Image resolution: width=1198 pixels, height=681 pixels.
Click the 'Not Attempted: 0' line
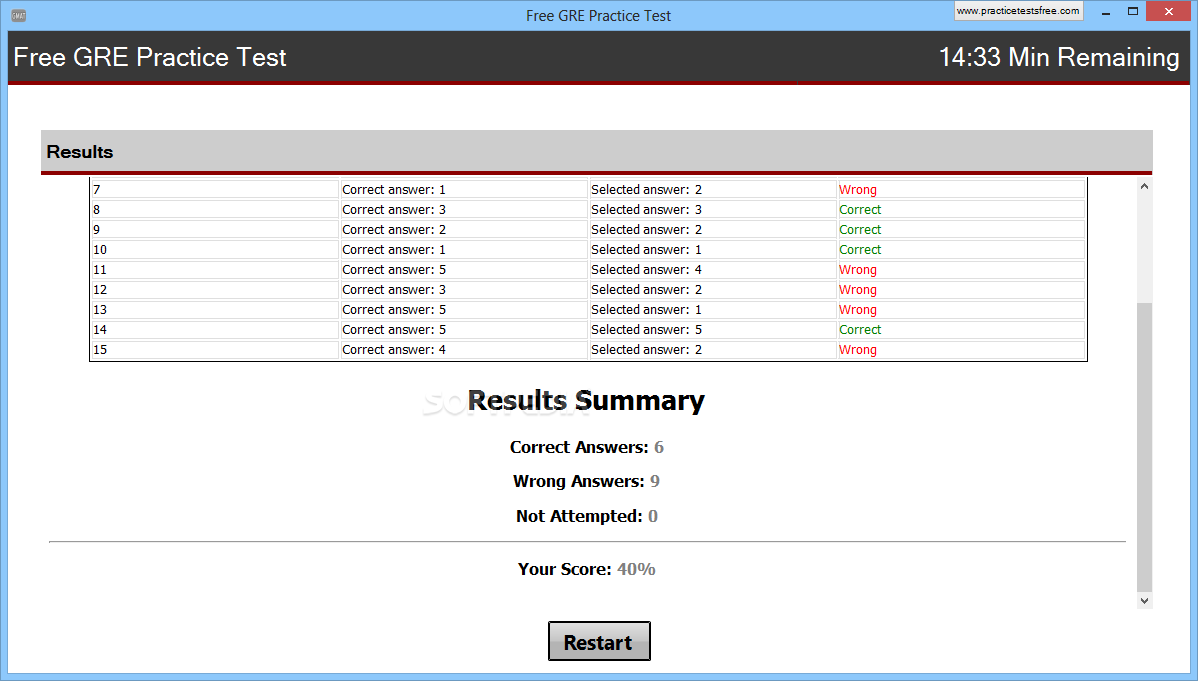coord(587,516)
